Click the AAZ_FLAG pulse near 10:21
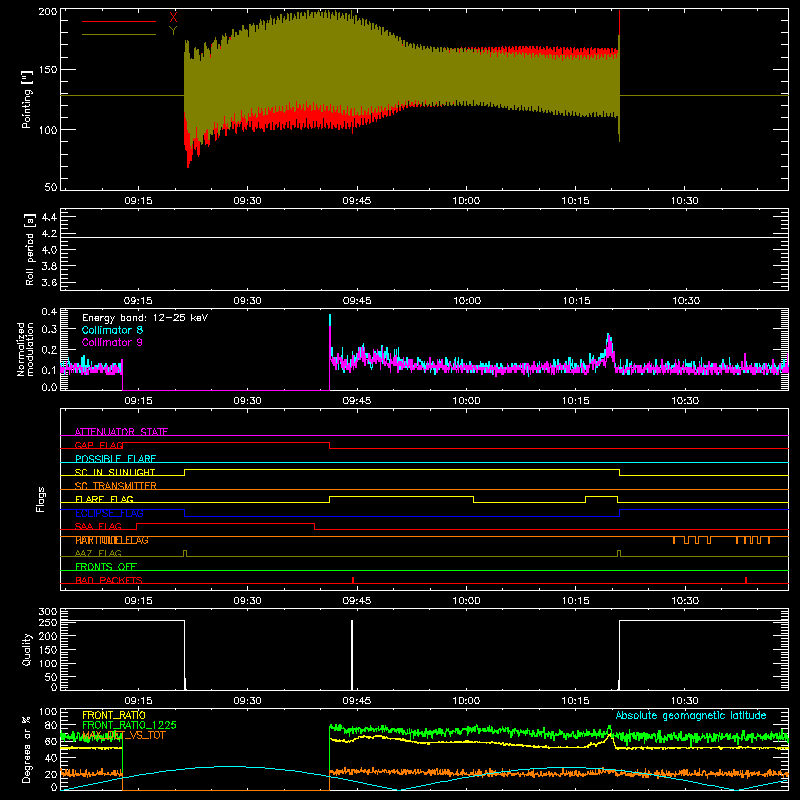This screenshot has height=800, width=800. [619, 553]
